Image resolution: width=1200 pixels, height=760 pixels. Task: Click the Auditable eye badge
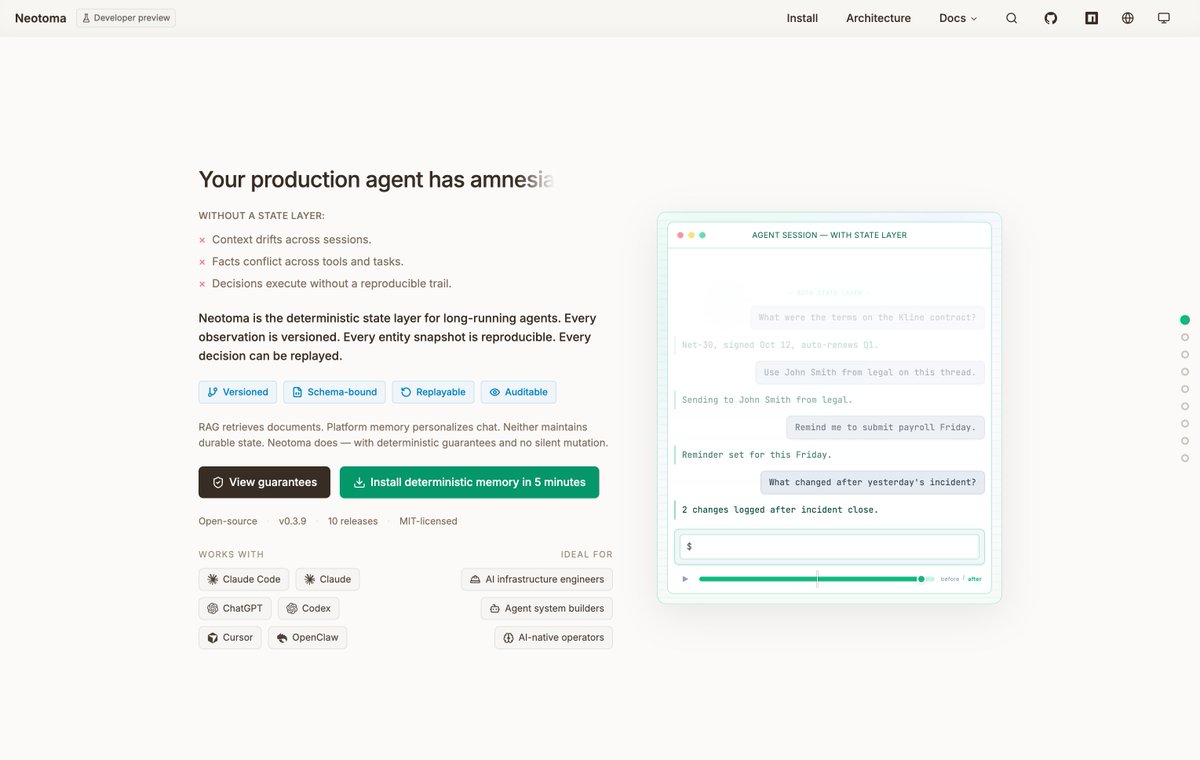click(x=519, y=392)
